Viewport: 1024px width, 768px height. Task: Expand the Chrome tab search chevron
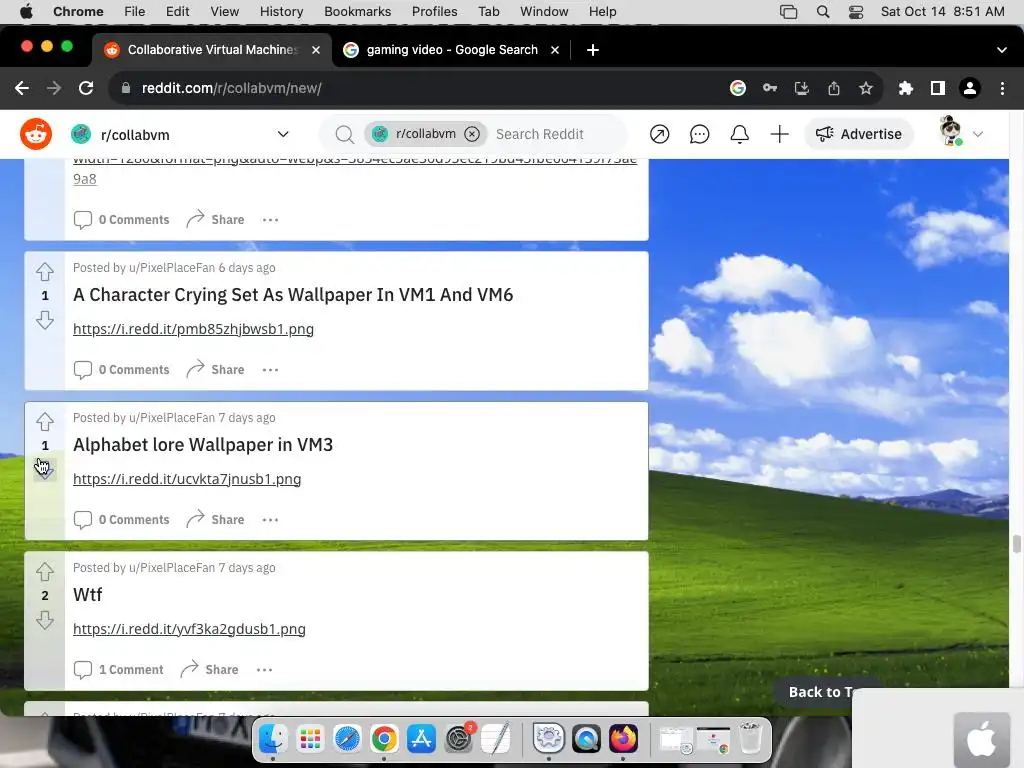[x=1002, y=50]
